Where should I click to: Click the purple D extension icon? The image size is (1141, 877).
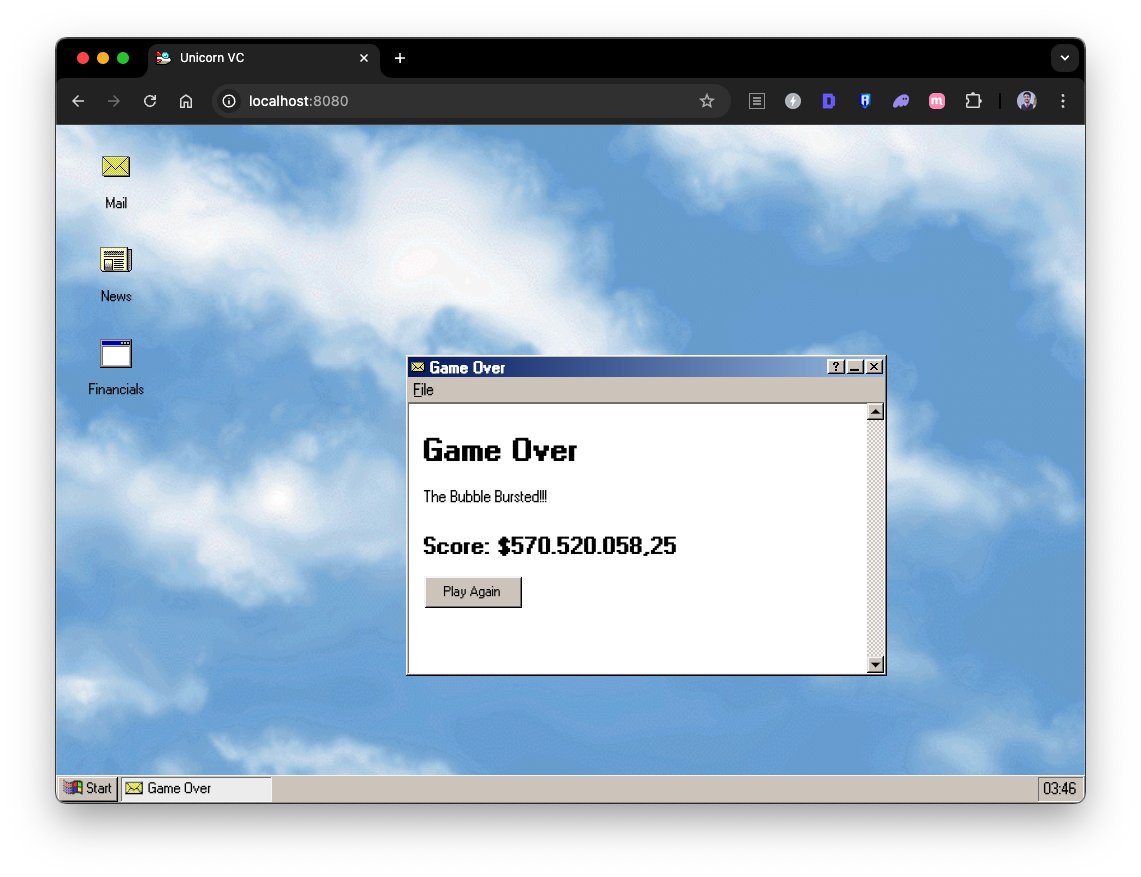[x=828, y=101]
